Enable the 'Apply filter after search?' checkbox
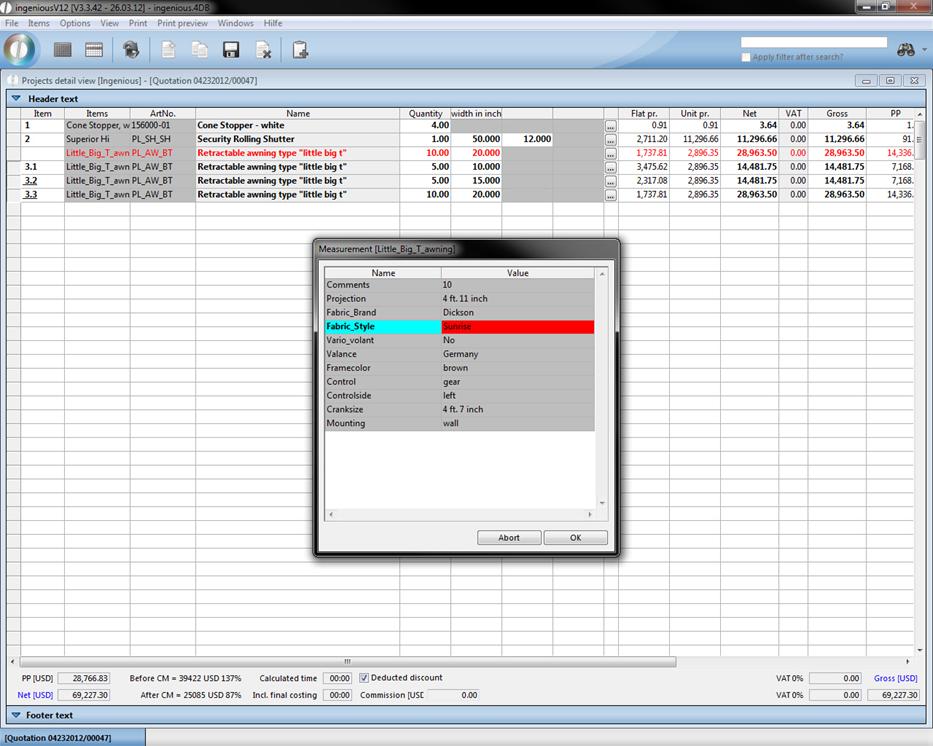This screenshot has height=746, width=933. [x=746, y=57]
